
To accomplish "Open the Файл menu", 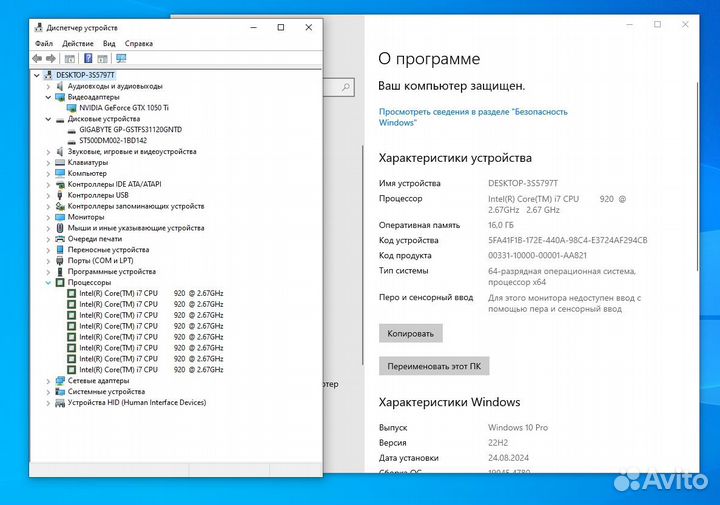I will tap(44, 44).
